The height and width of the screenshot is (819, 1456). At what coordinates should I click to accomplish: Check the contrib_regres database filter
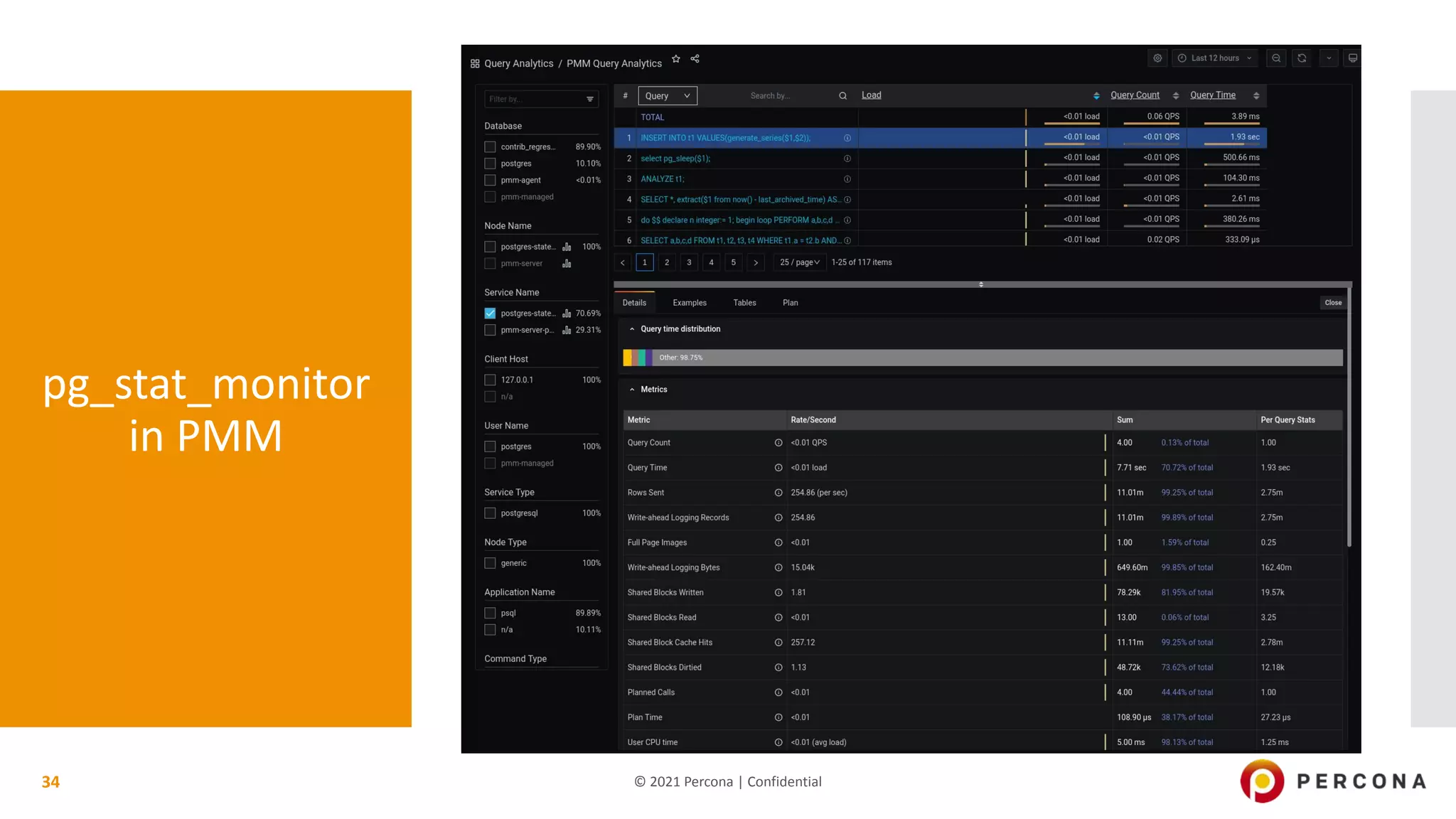[490, 147]
